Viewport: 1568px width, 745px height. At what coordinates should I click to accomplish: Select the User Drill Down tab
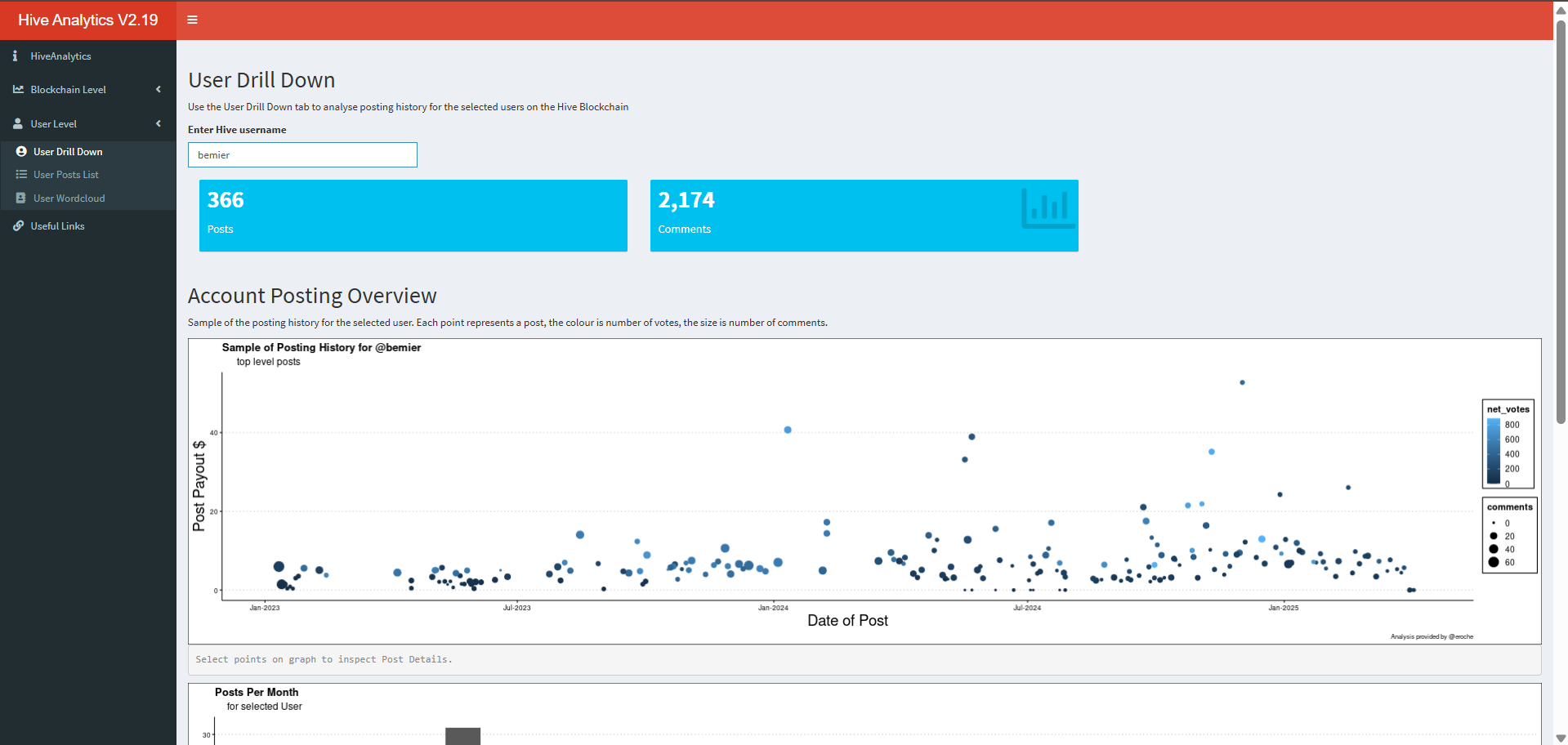tap(88, 152)
